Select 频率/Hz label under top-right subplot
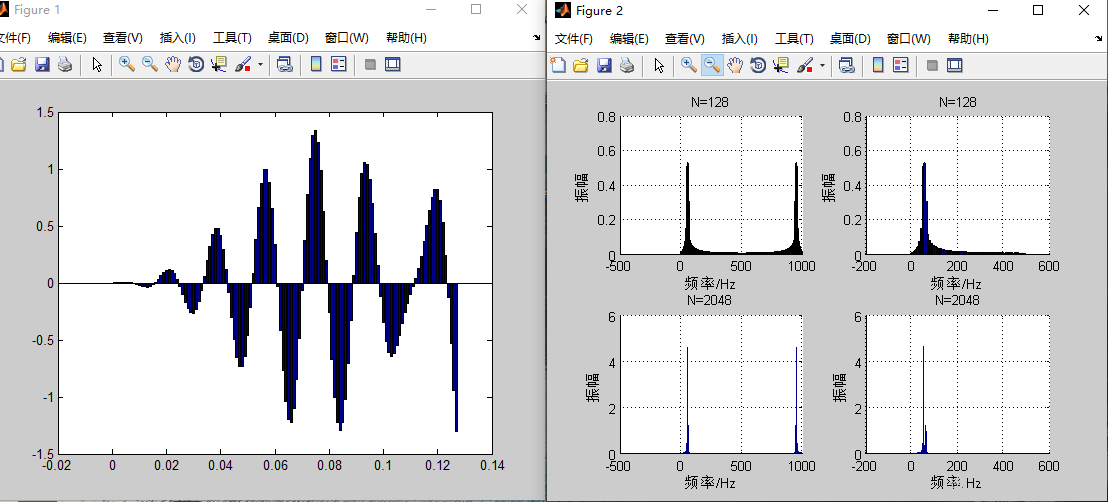This screenshot has width=1108, height=502. pyautogui.click(x=956, y=284)
